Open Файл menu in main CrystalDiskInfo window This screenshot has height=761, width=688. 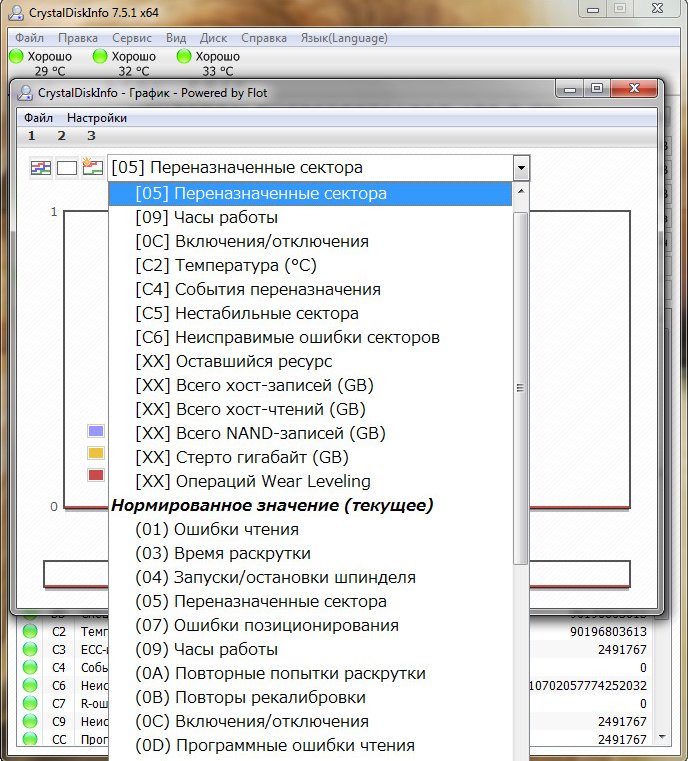[x=29, y=38]
